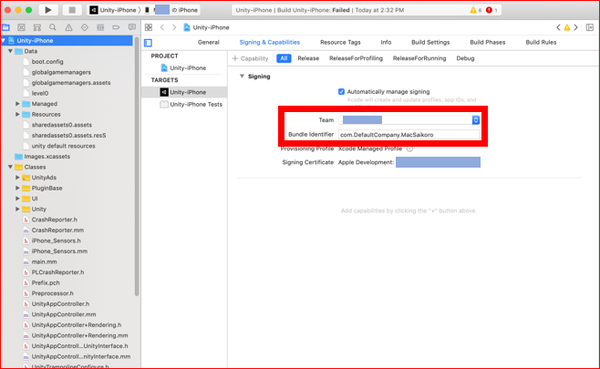
Task: Expand the UnityAds folder
Action: [17, 178]
